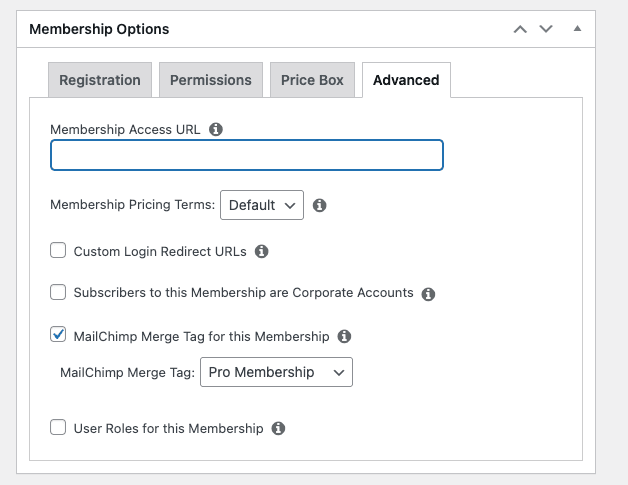628x485 pixels.
Task: Click info icon for MailChimp Merge Tag option
Action: 344,336
